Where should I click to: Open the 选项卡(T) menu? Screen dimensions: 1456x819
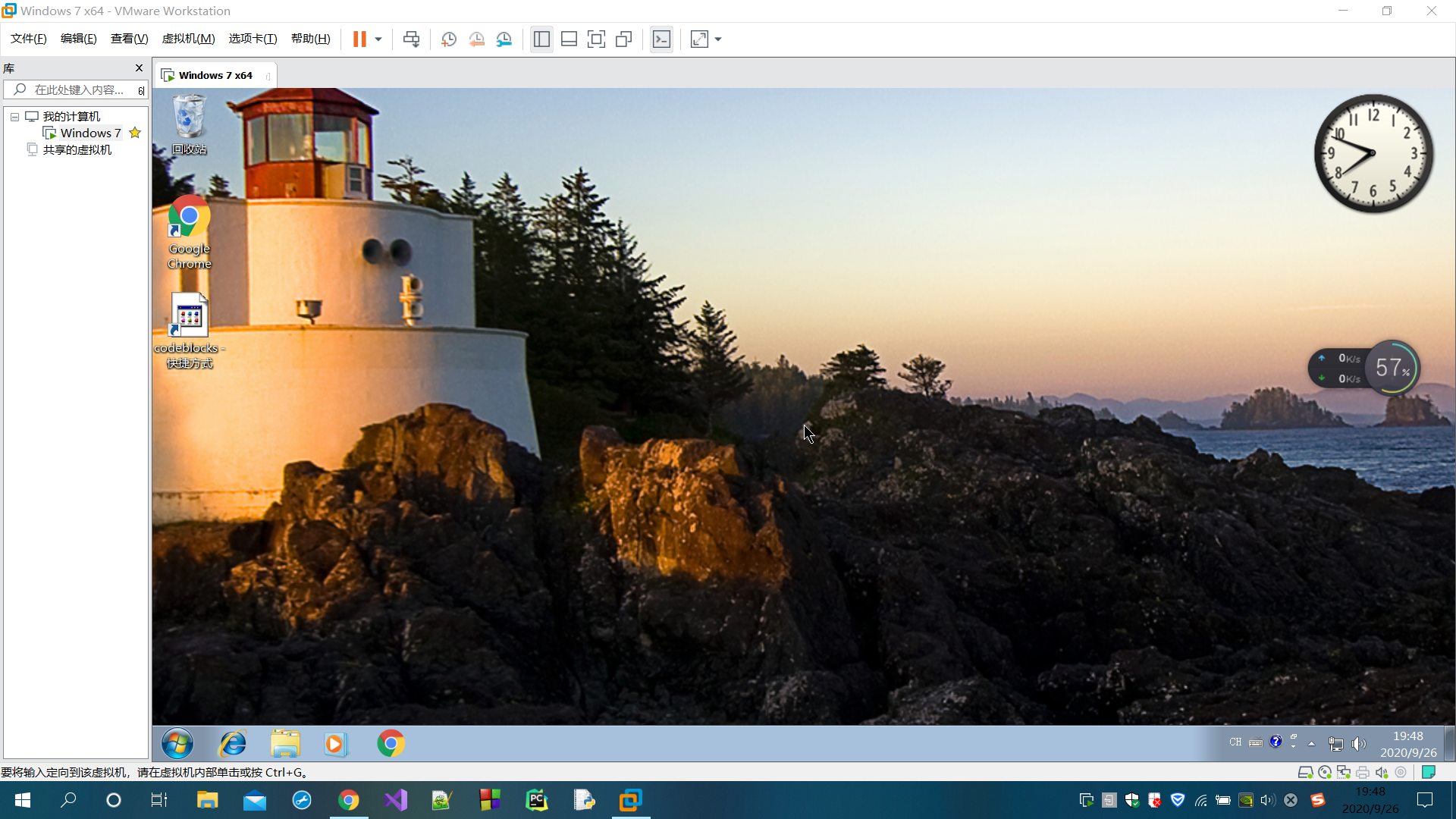(x=253, y=39)
